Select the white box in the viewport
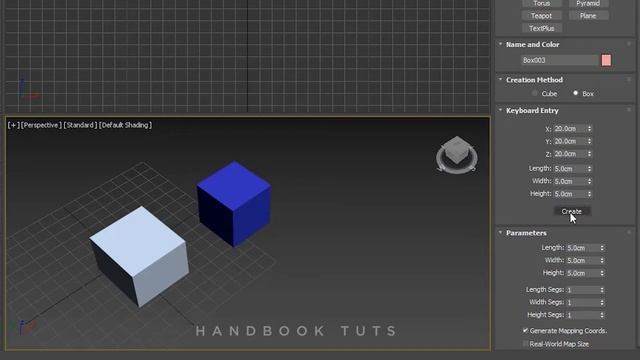640x360 pixels. [139, 256]
